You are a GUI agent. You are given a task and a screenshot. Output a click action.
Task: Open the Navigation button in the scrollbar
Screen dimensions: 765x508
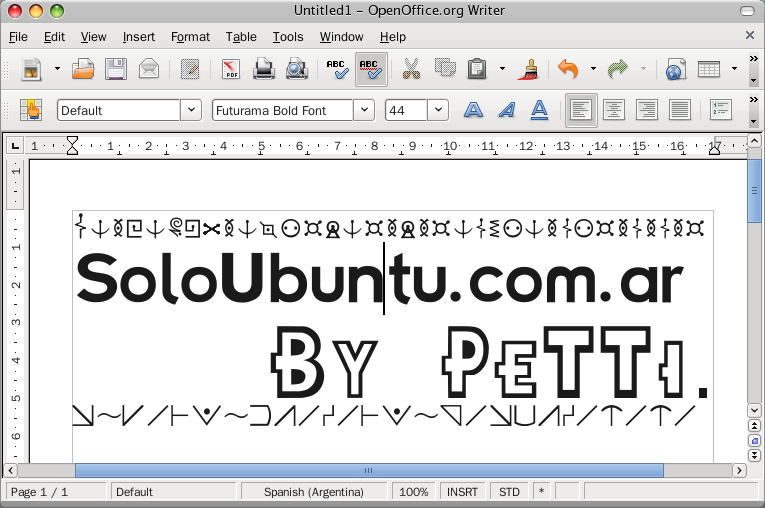tap(754, 441)
